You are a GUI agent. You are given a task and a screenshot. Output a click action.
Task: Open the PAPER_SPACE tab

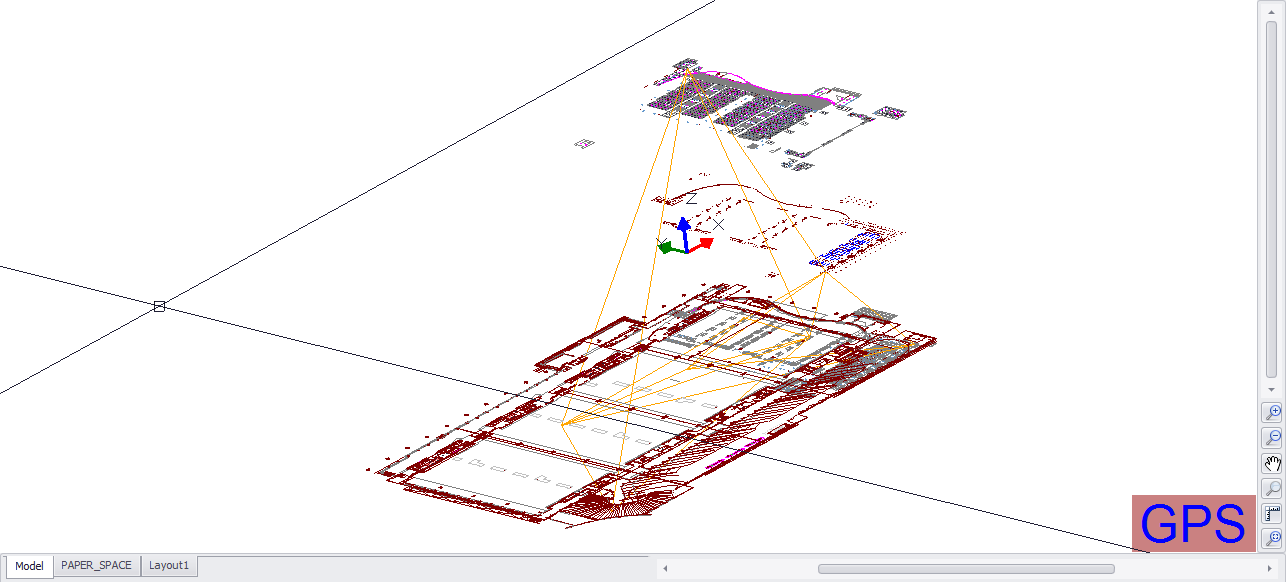(96, 565)
